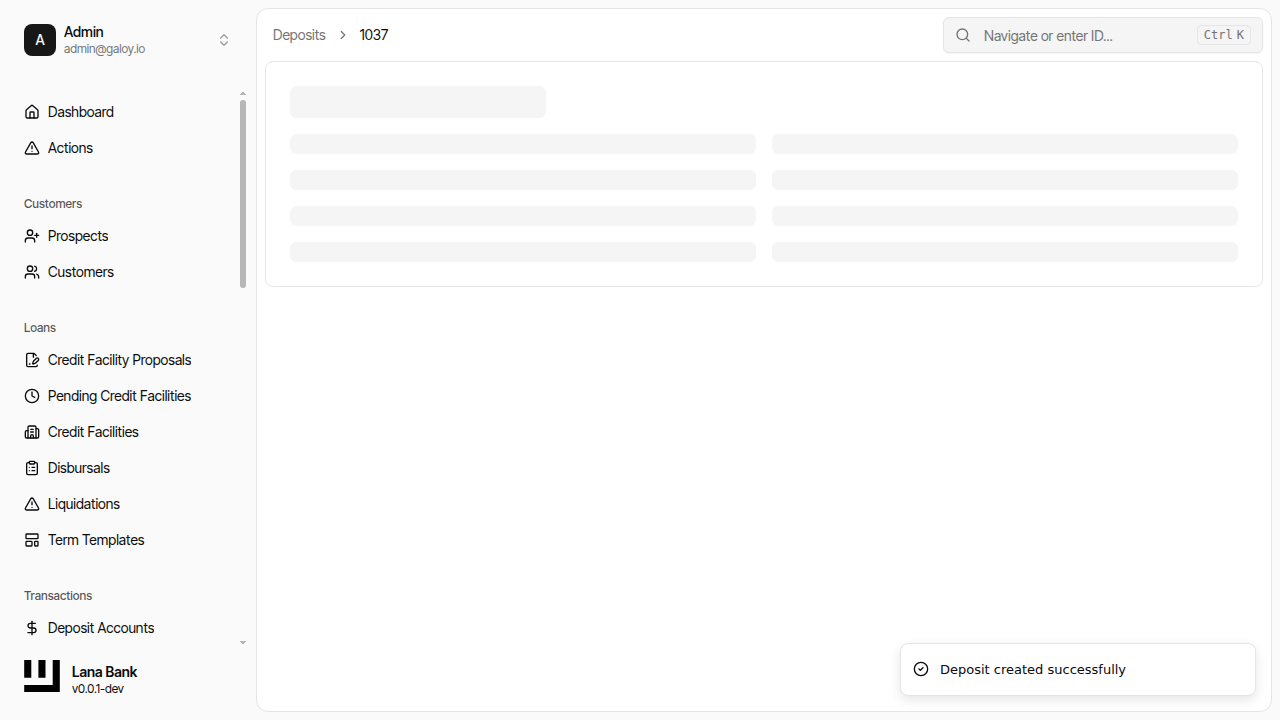1280x720 pixels.
Task: Open the Liquidations menu item
Action: pos(84,504)
